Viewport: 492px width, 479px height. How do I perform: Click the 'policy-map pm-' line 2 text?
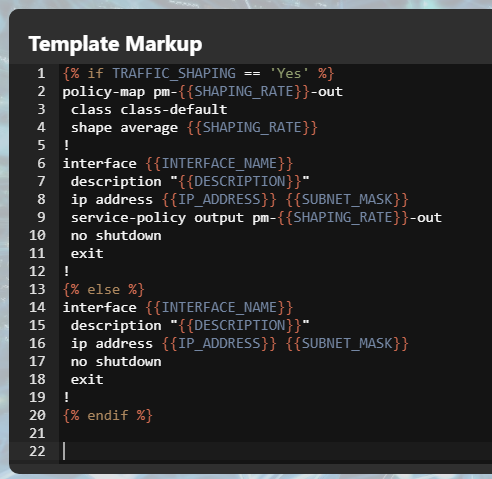pyautogui.click(x=120, y=92)
